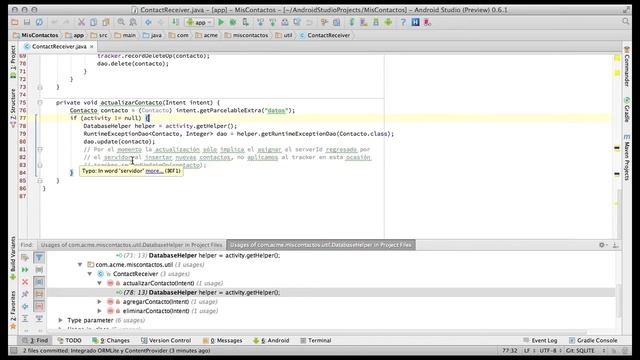Expand eliminarContacto(Intent) node
This screenshot has height=360, width=640.
[x=100, y=311]
